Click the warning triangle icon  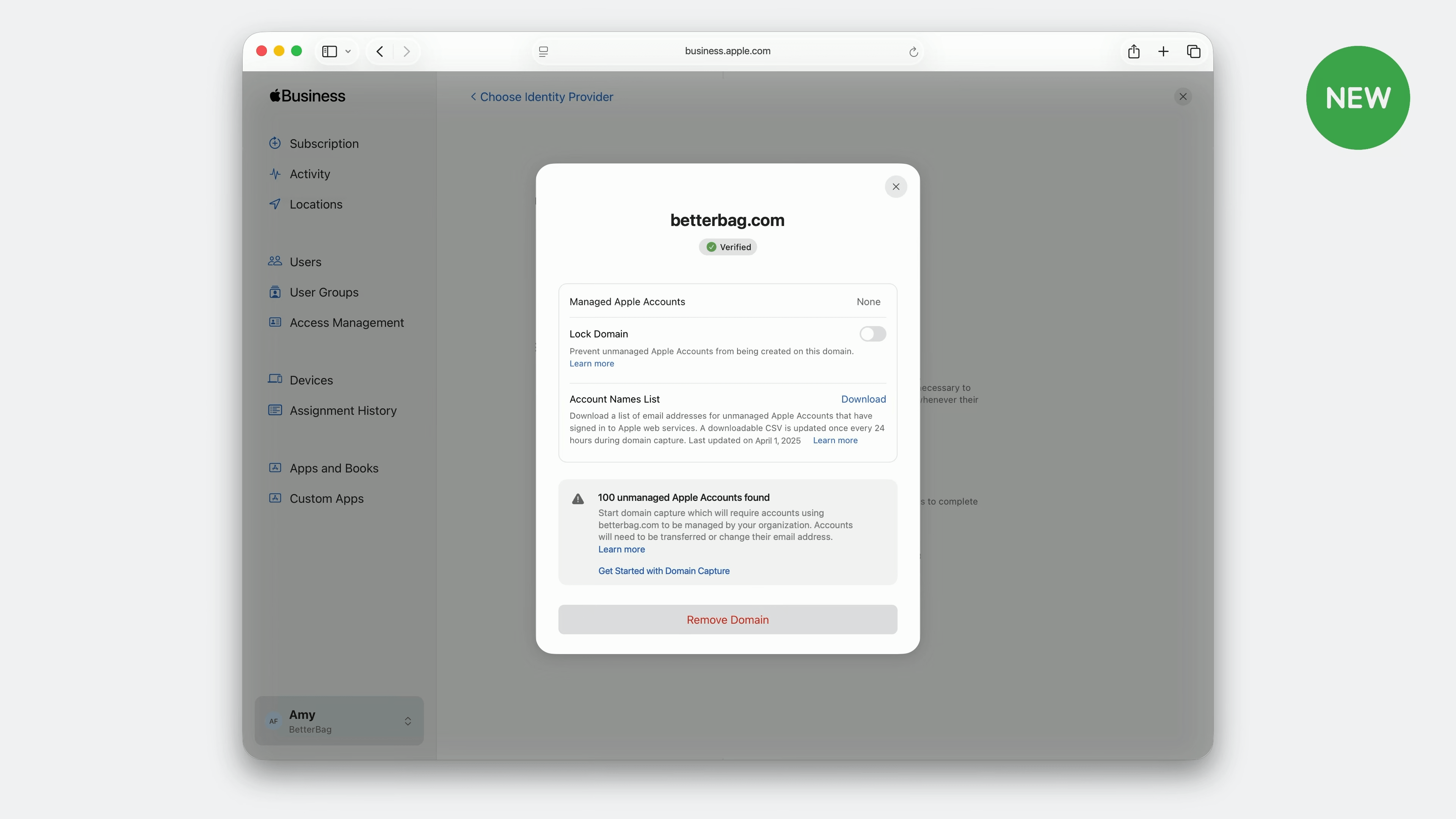(x=577, y=499)
